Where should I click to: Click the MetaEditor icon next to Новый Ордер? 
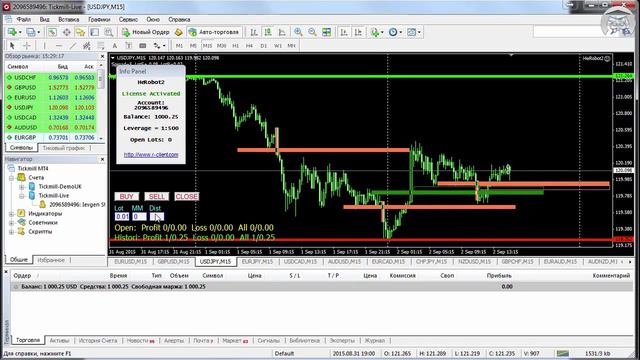[x=178, y=32]
